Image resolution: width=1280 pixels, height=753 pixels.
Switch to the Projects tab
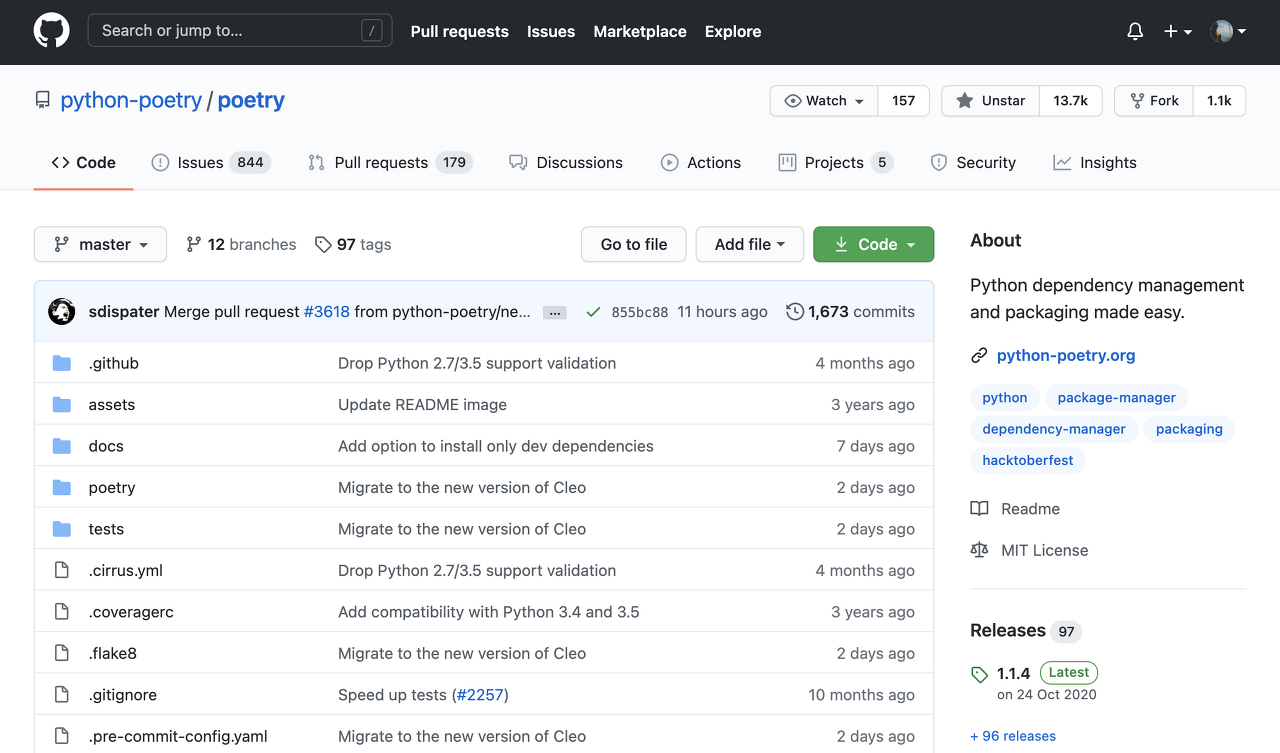click(836, 163)
